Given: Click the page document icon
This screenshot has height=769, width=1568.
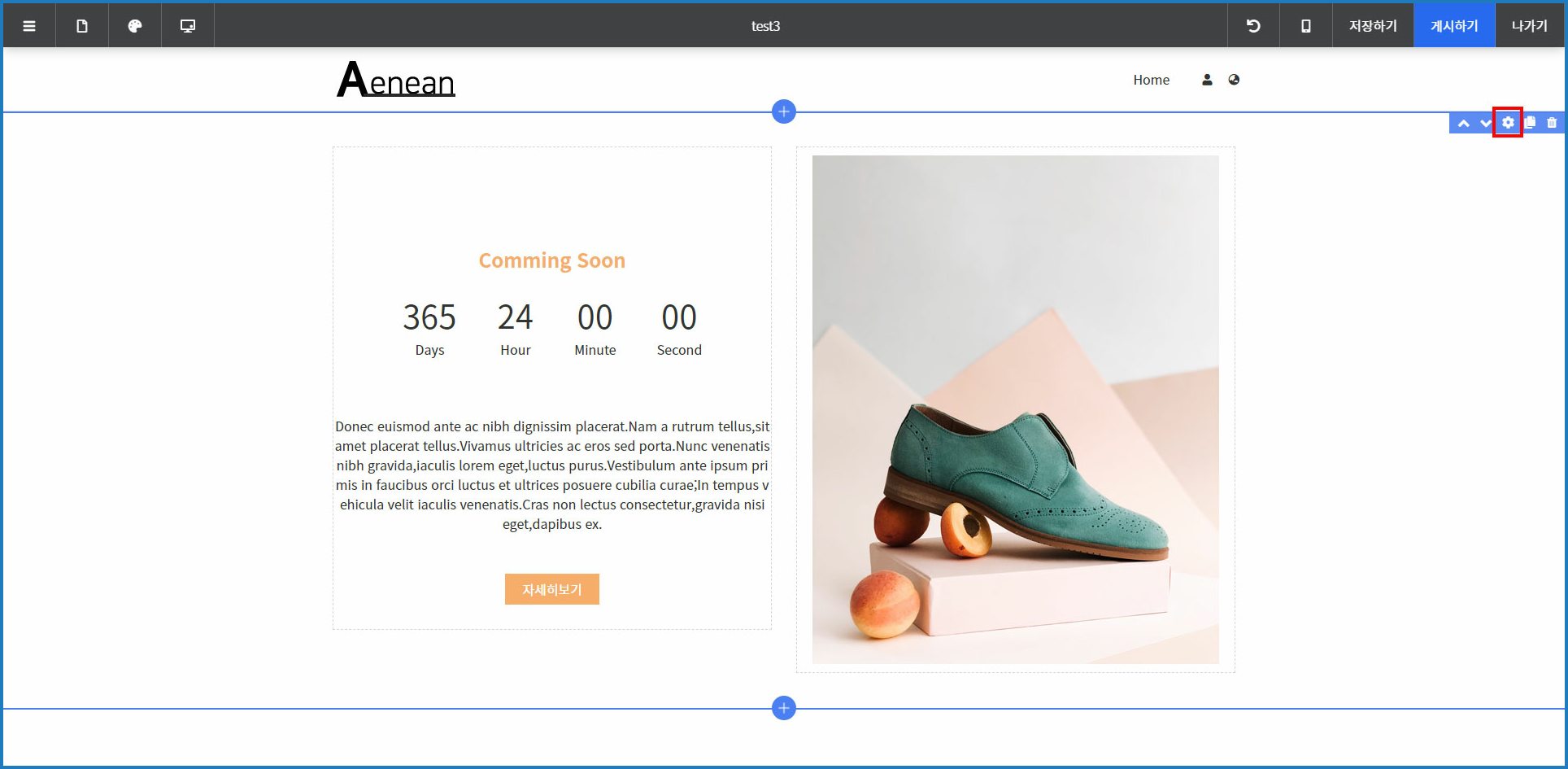Looking at the screenshot, I should click(x=82, y=26).
